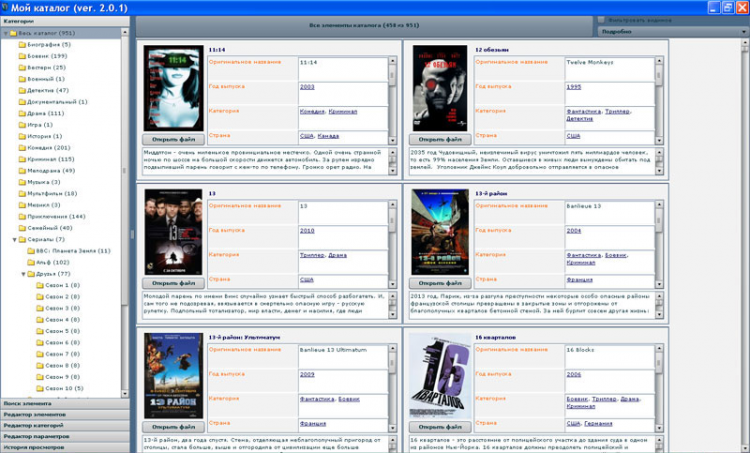Viewport: 750px width, 453px height.
Task: Click the folder icon of Сезон 1 (8)
Action: 40,286
